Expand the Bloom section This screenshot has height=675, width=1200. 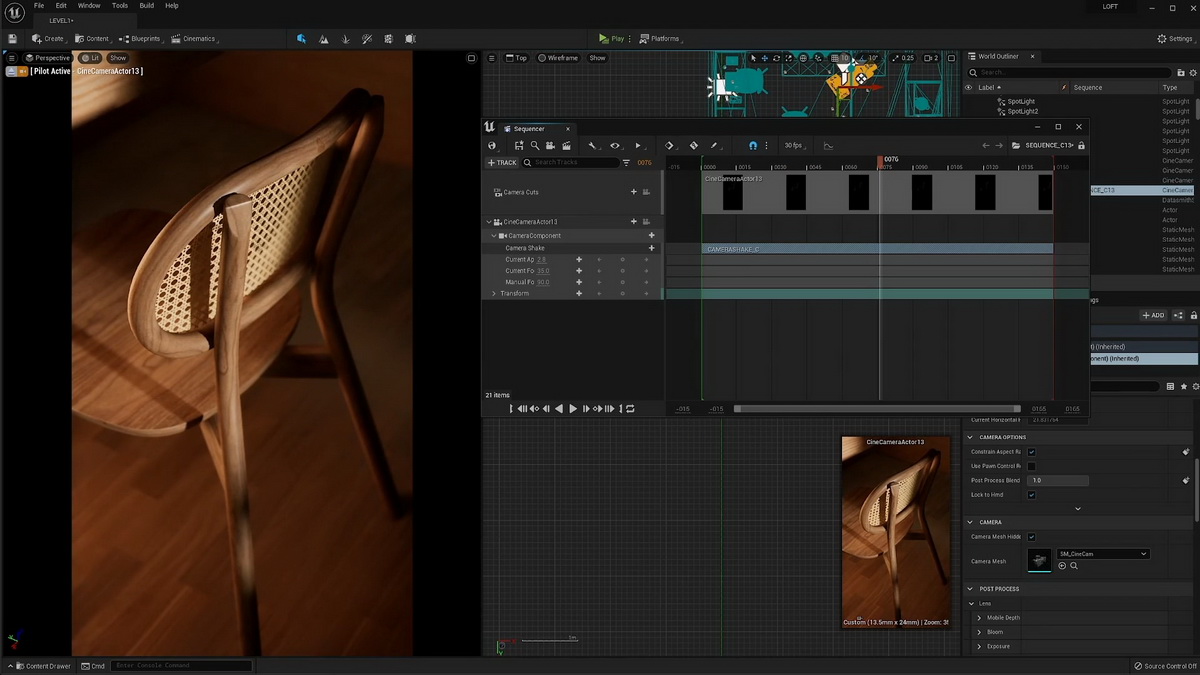click(x=979, y=632)
